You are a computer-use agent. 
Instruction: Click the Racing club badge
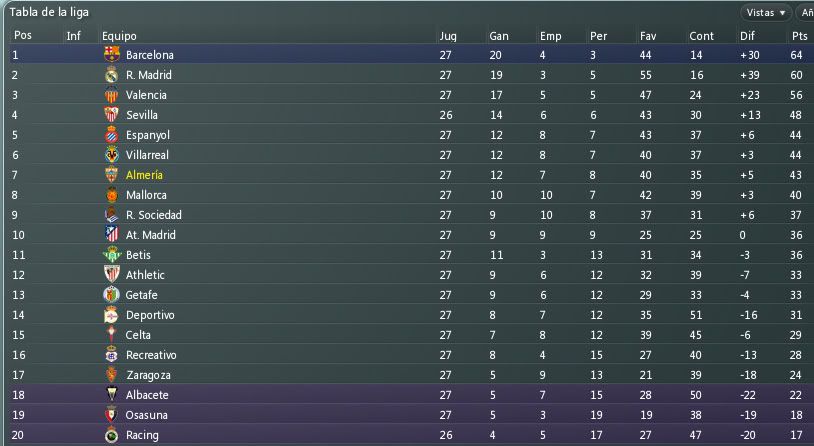pos(112,435)
